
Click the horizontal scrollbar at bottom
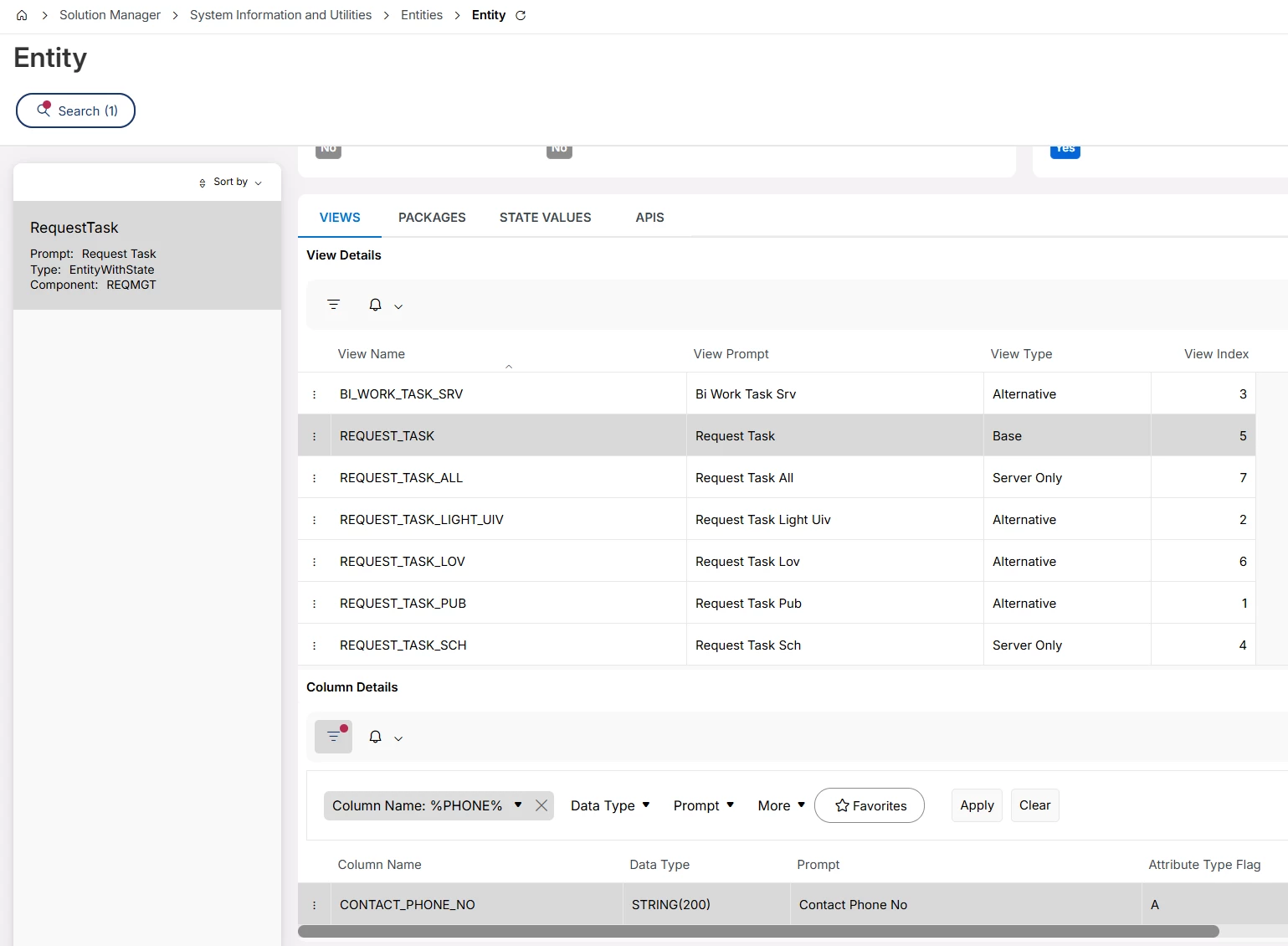[x=757, y=932]
